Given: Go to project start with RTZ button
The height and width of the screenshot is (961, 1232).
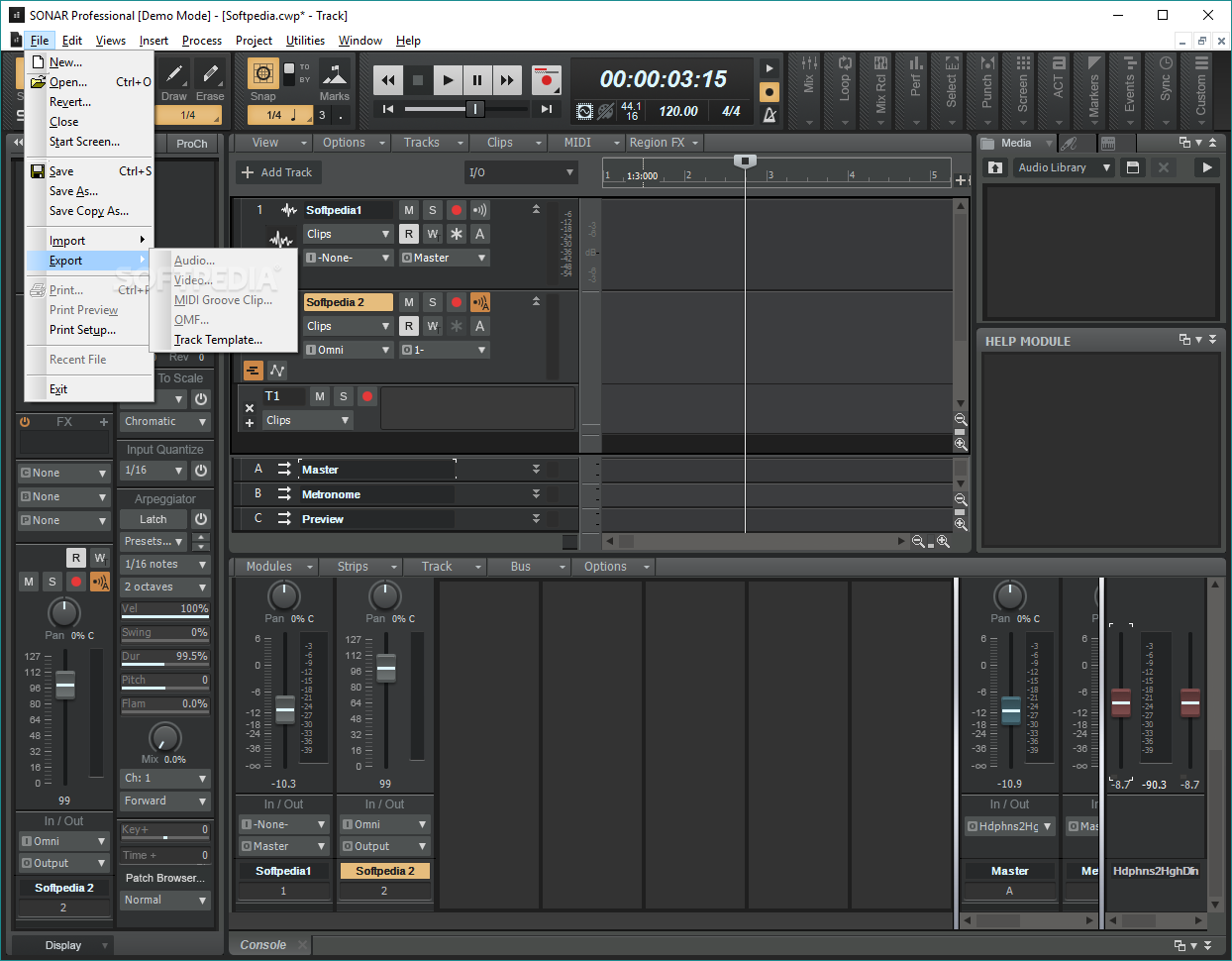Looking at the screenshot, I should [x=388, y=109].
